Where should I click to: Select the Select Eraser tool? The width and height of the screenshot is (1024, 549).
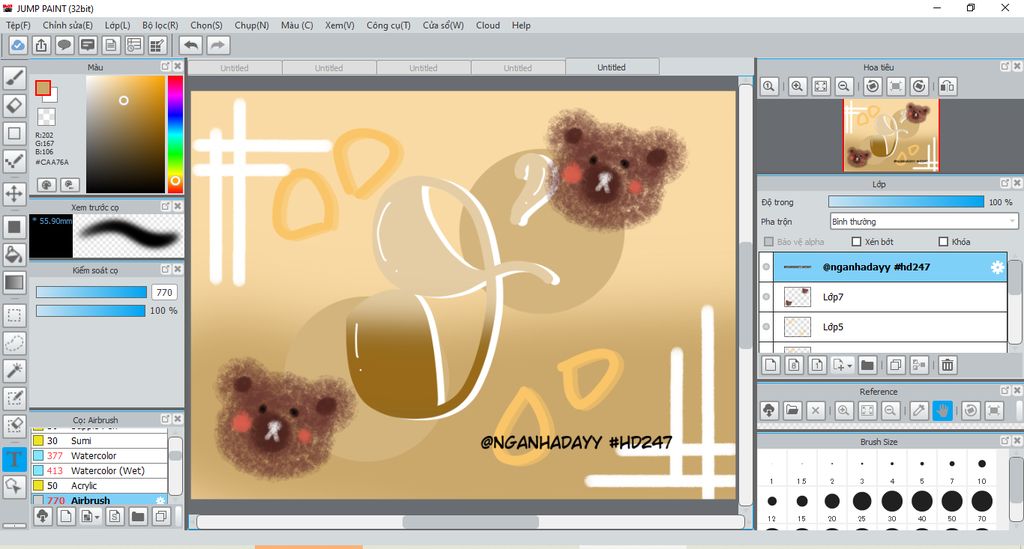click(x=14, y=426)
